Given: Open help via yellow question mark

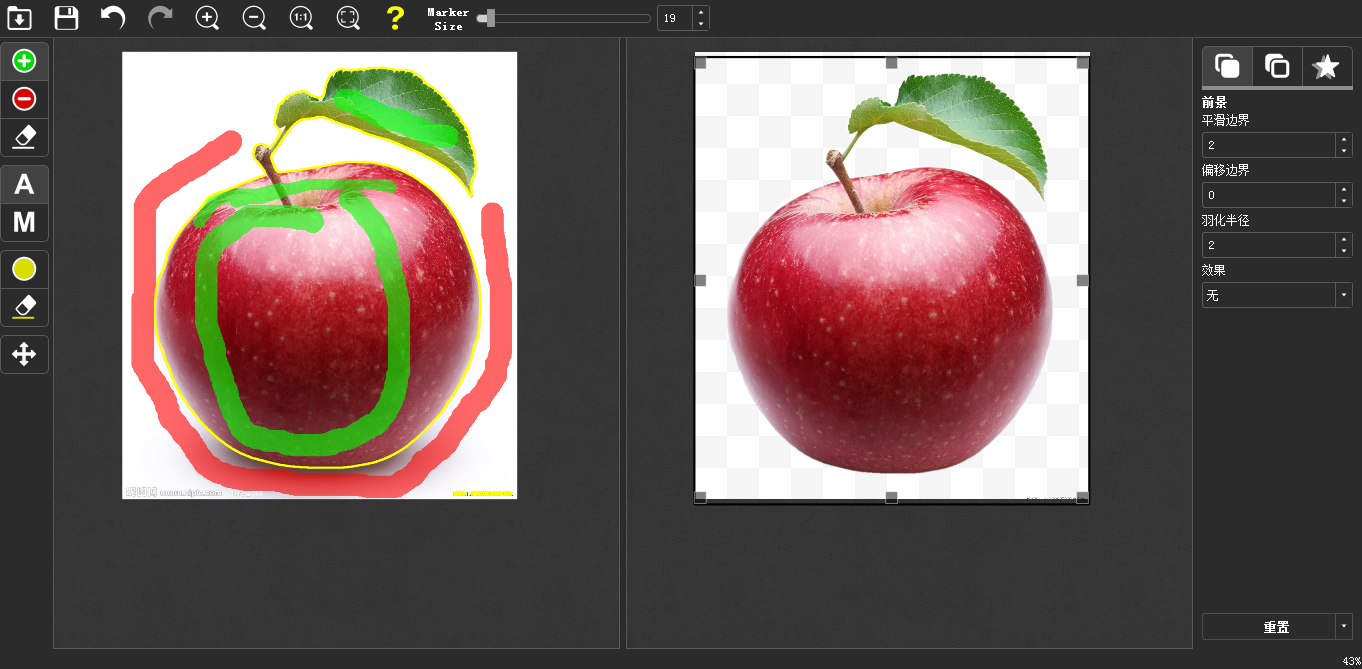Looking at the screenshot, I should pyautogui.click(x=395, y=18).
